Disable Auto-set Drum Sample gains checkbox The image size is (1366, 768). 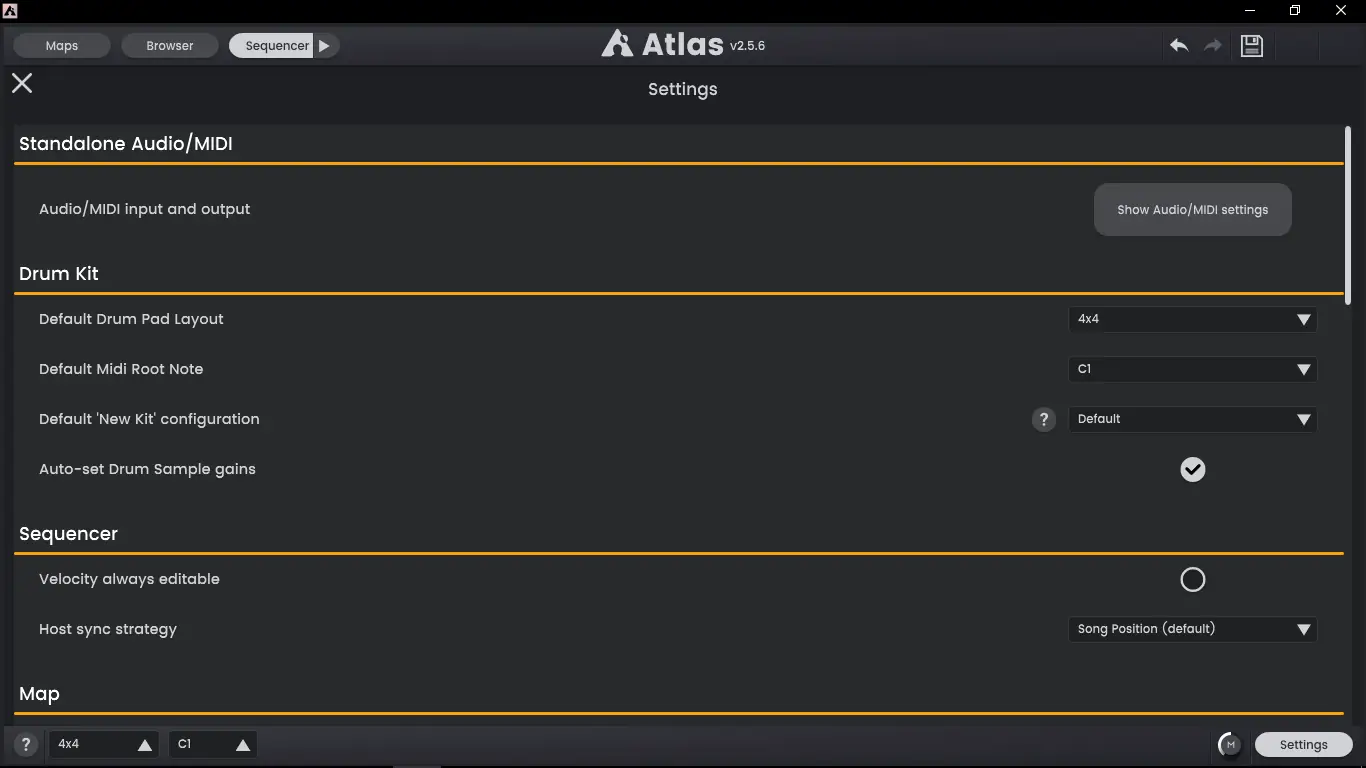[x=1193, y=470]
